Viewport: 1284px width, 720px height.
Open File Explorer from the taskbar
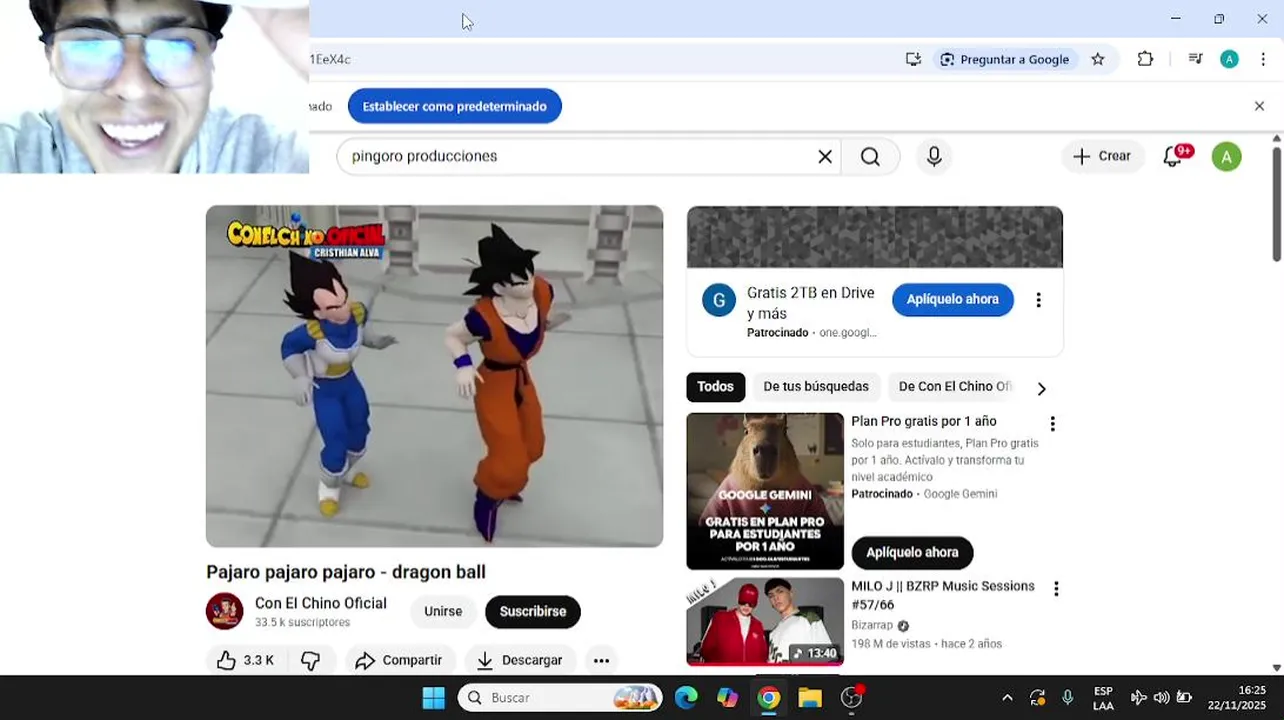point(809,697)
